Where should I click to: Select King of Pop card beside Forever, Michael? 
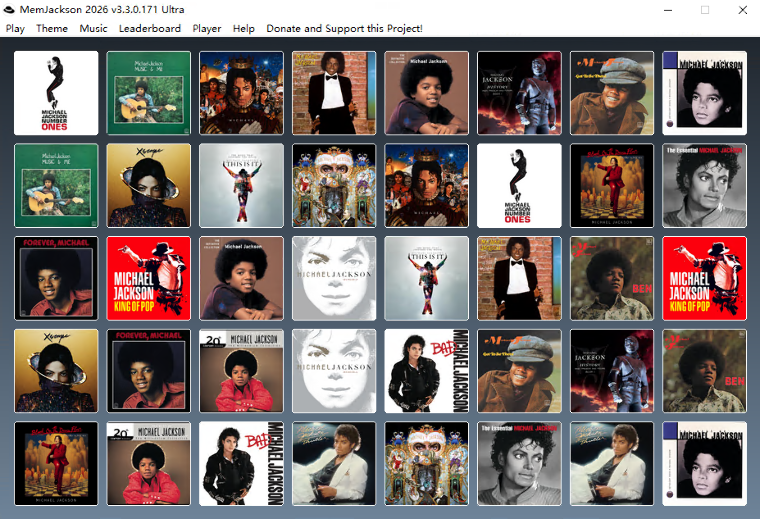(x=149, y=279)
